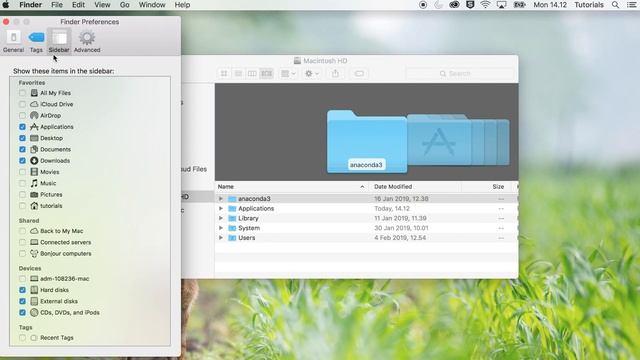Click the Hard disks drive icon
Image resolution: width=640 pixels, height=360 pixels.
(34, 290)
